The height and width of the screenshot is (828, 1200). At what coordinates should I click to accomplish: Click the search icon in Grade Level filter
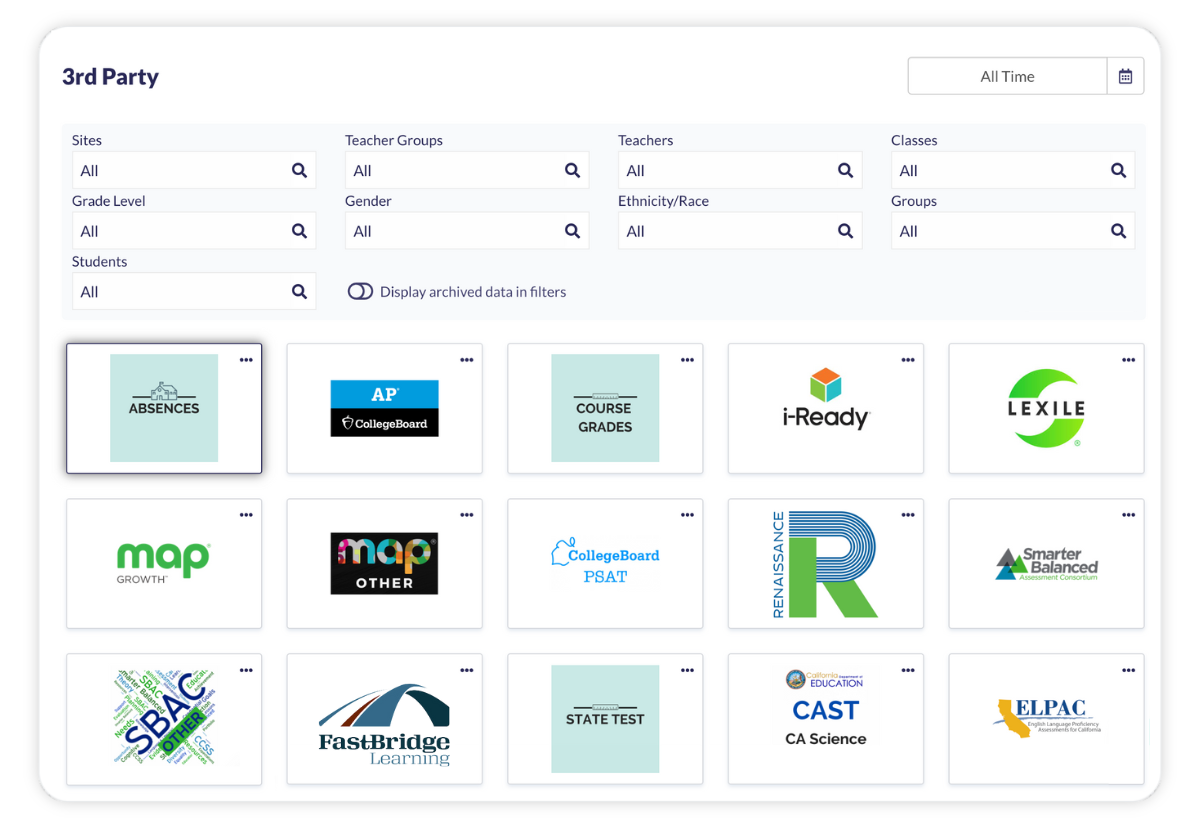(299, 231)
